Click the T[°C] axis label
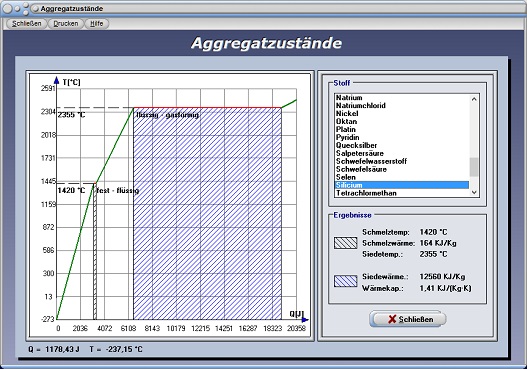 click(71, 82)
